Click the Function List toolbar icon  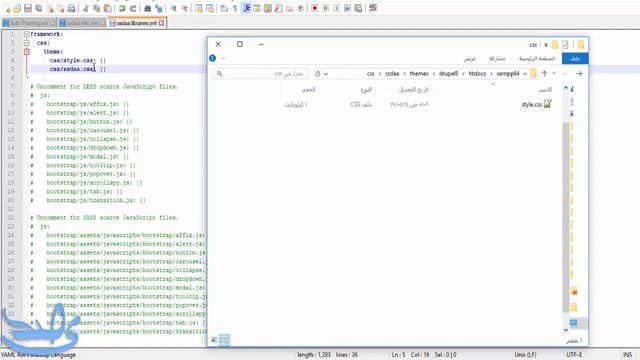[279, 9]
